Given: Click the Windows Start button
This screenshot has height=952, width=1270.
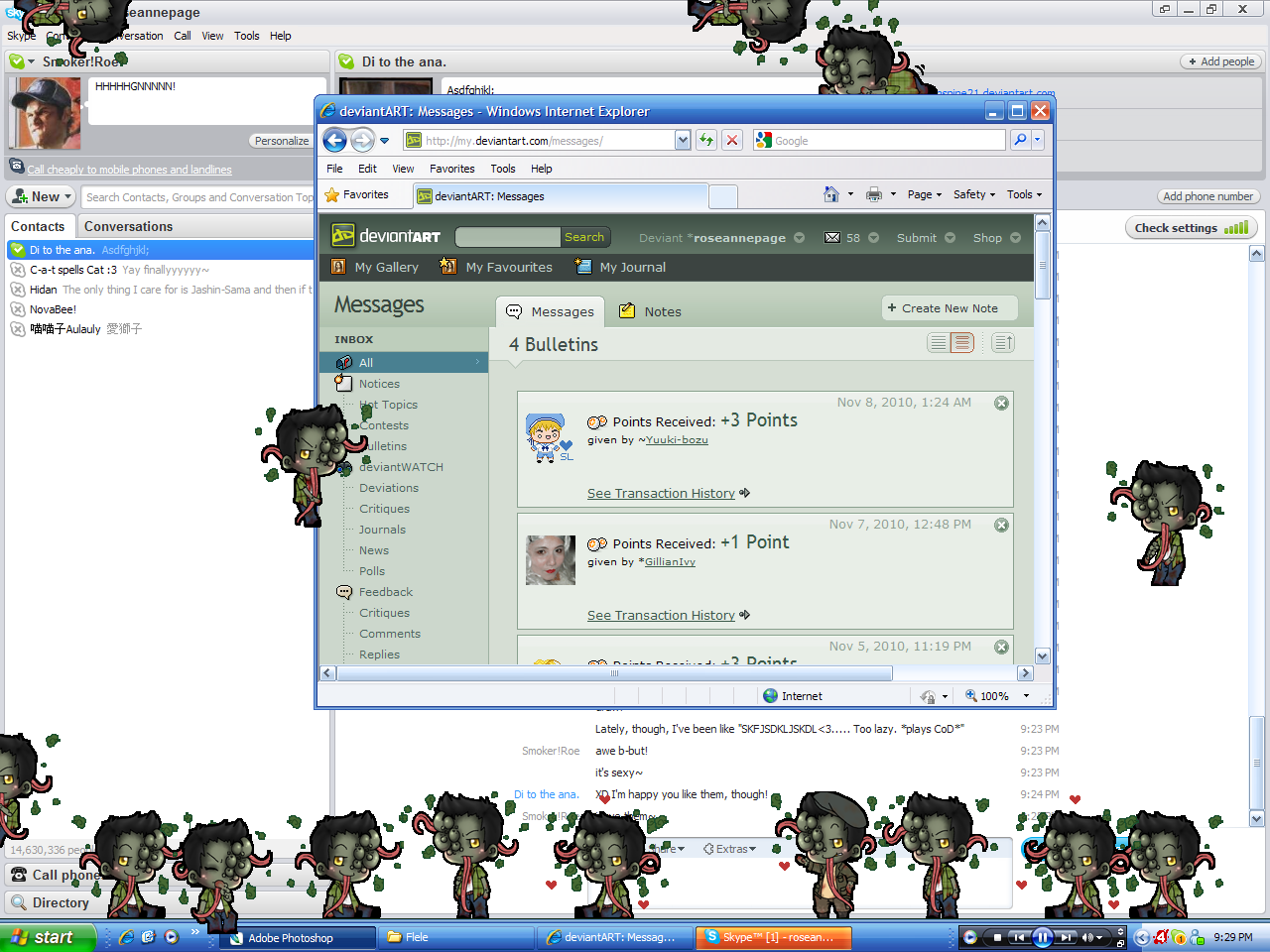Looking at the screenshot, I should point(48,937).
